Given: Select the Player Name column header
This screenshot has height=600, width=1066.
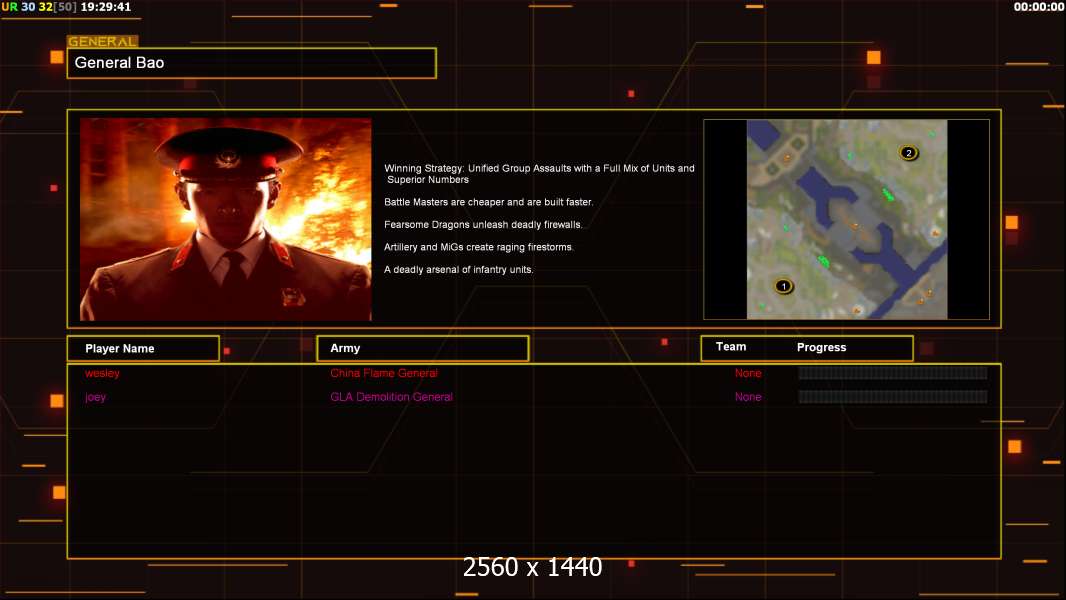Looking at the screenshot, I should pyautogui.click(x=143, y=349).
